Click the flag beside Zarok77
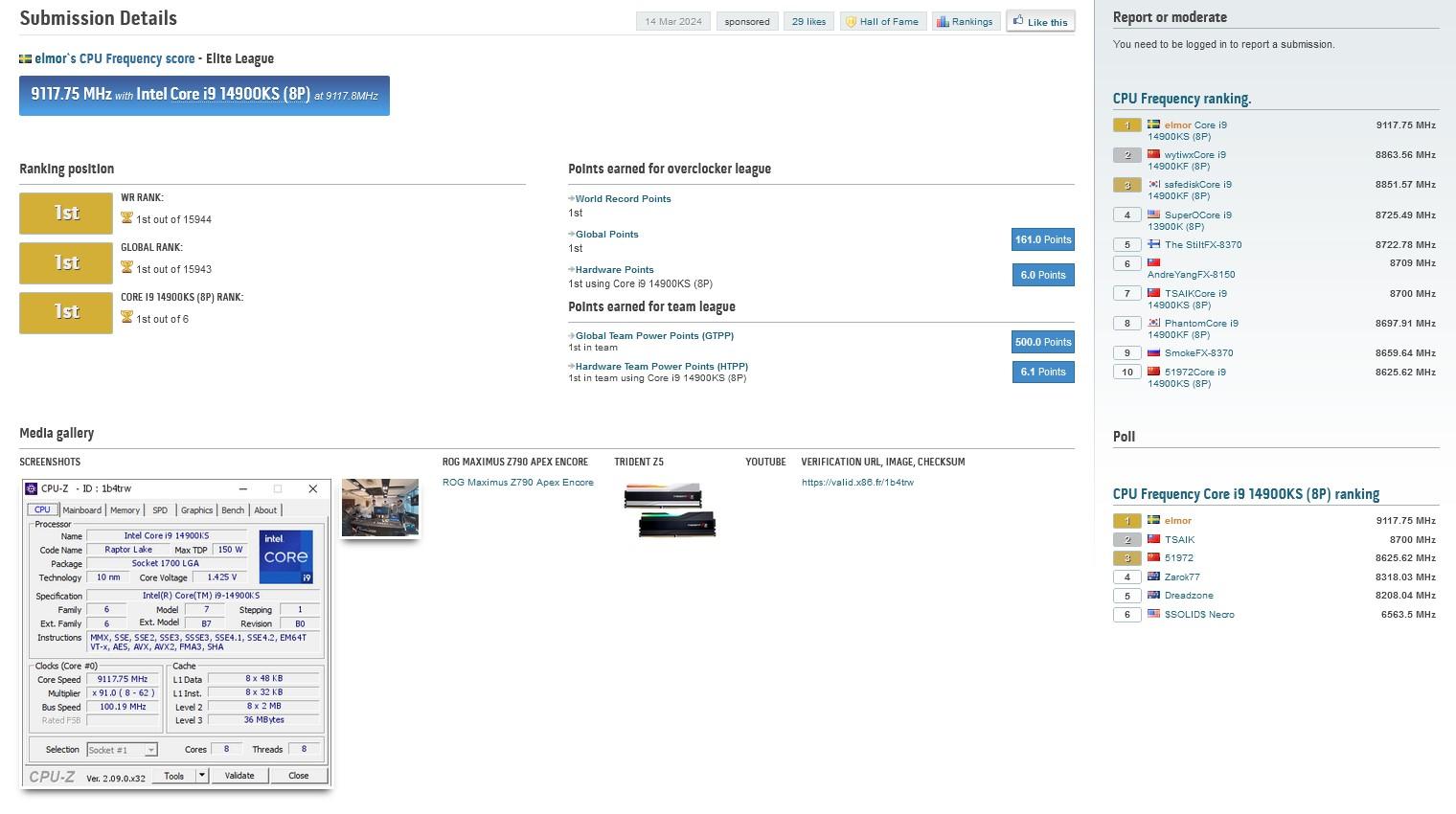This screenshot has width=1456, height=814. tap(1153, 577)
